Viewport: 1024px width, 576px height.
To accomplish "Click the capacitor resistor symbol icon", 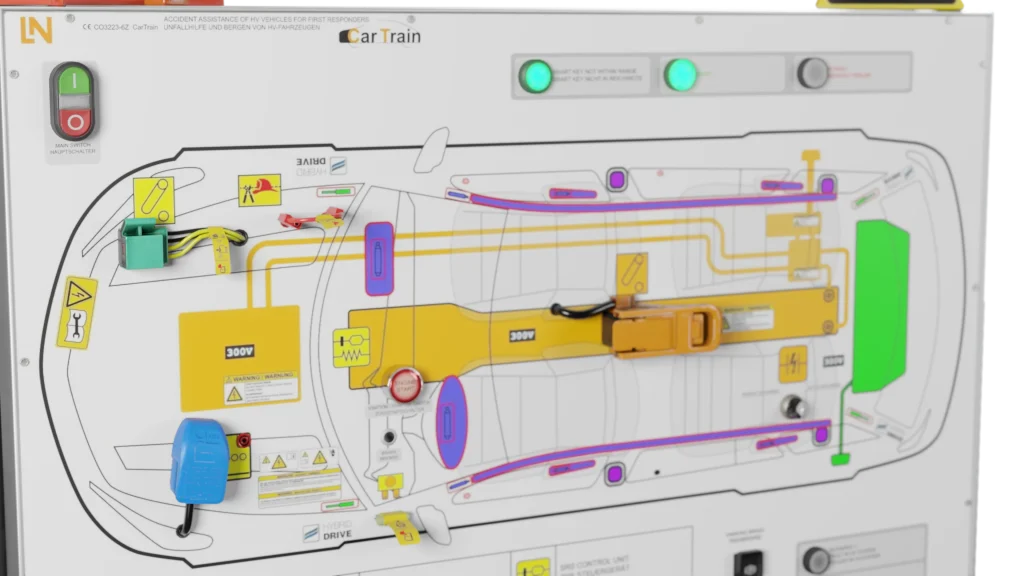I will [x=351, y=347].
